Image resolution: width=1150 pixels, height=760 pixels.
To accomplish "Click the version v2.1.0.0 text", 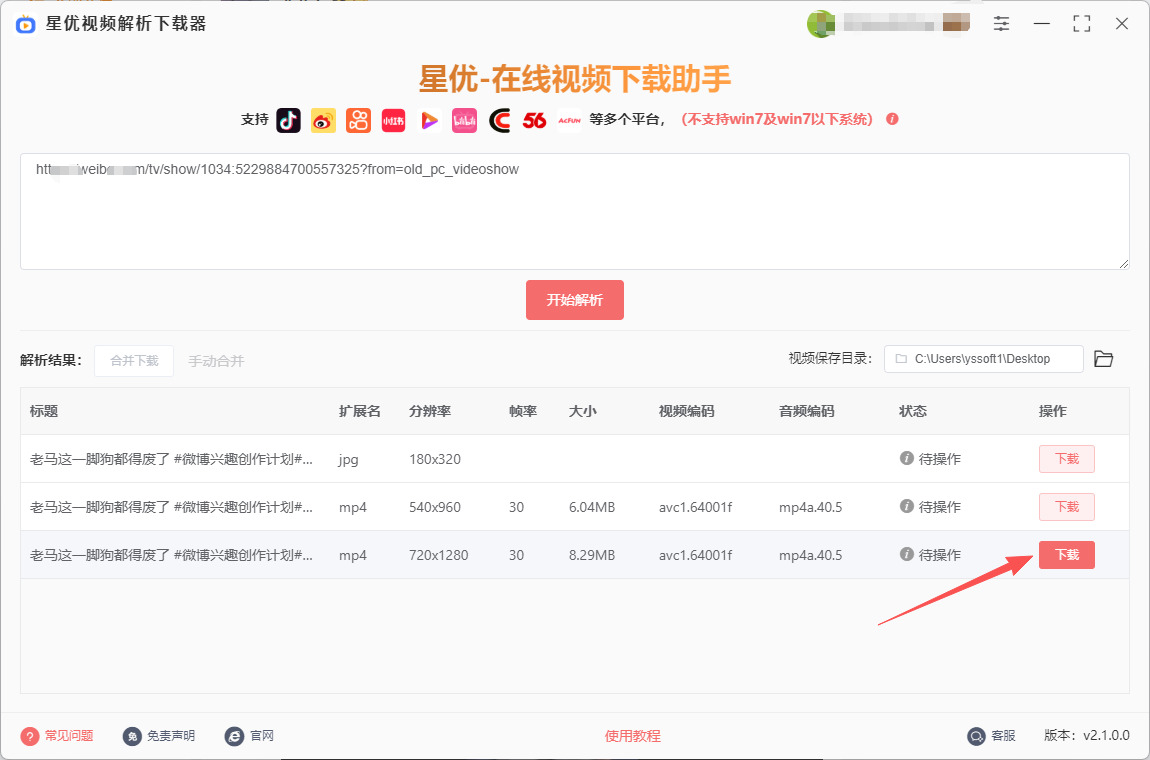I will (x=1087, y=735).
